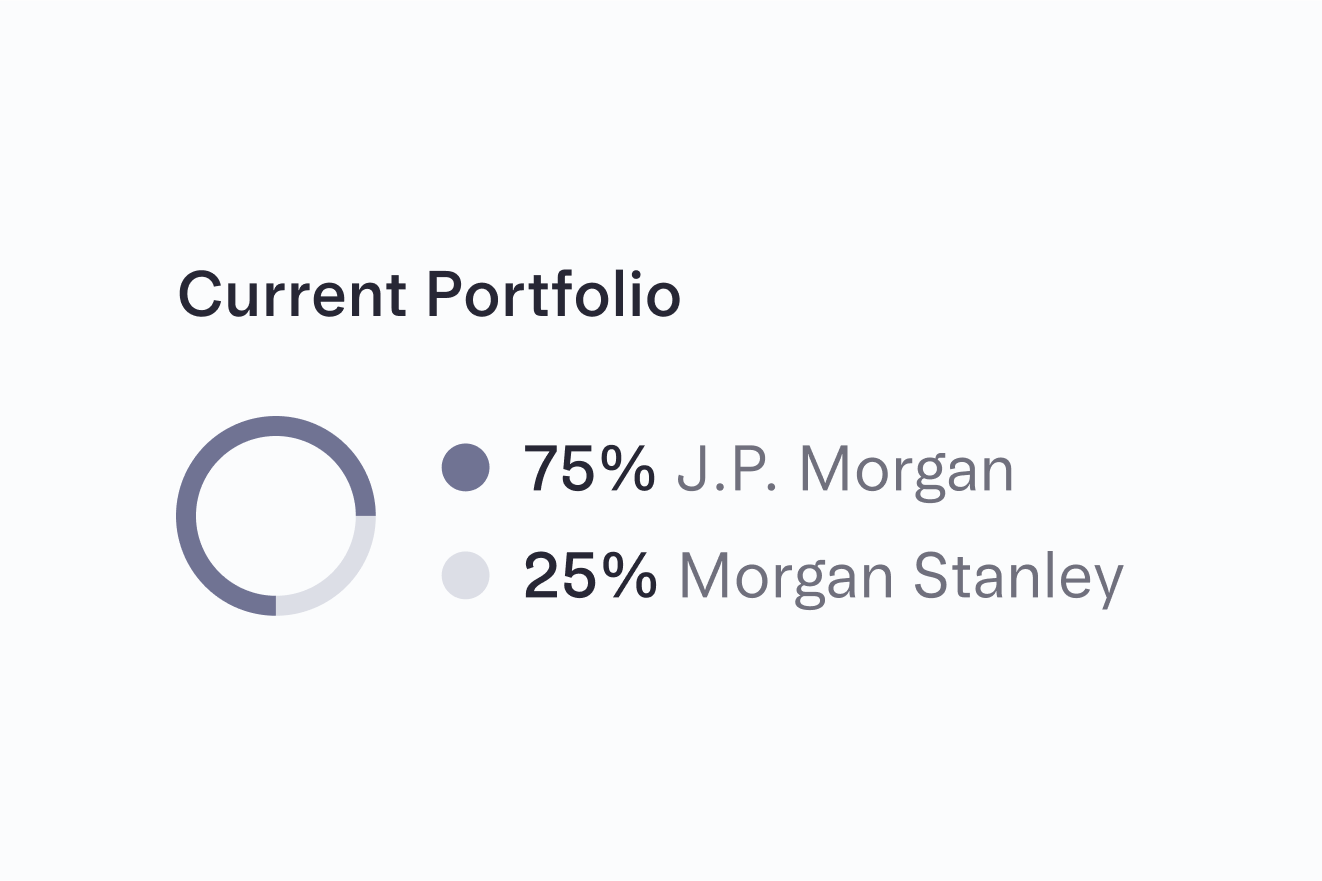Click "Morgan" in the J.P. Morgan label

[907, 469]
